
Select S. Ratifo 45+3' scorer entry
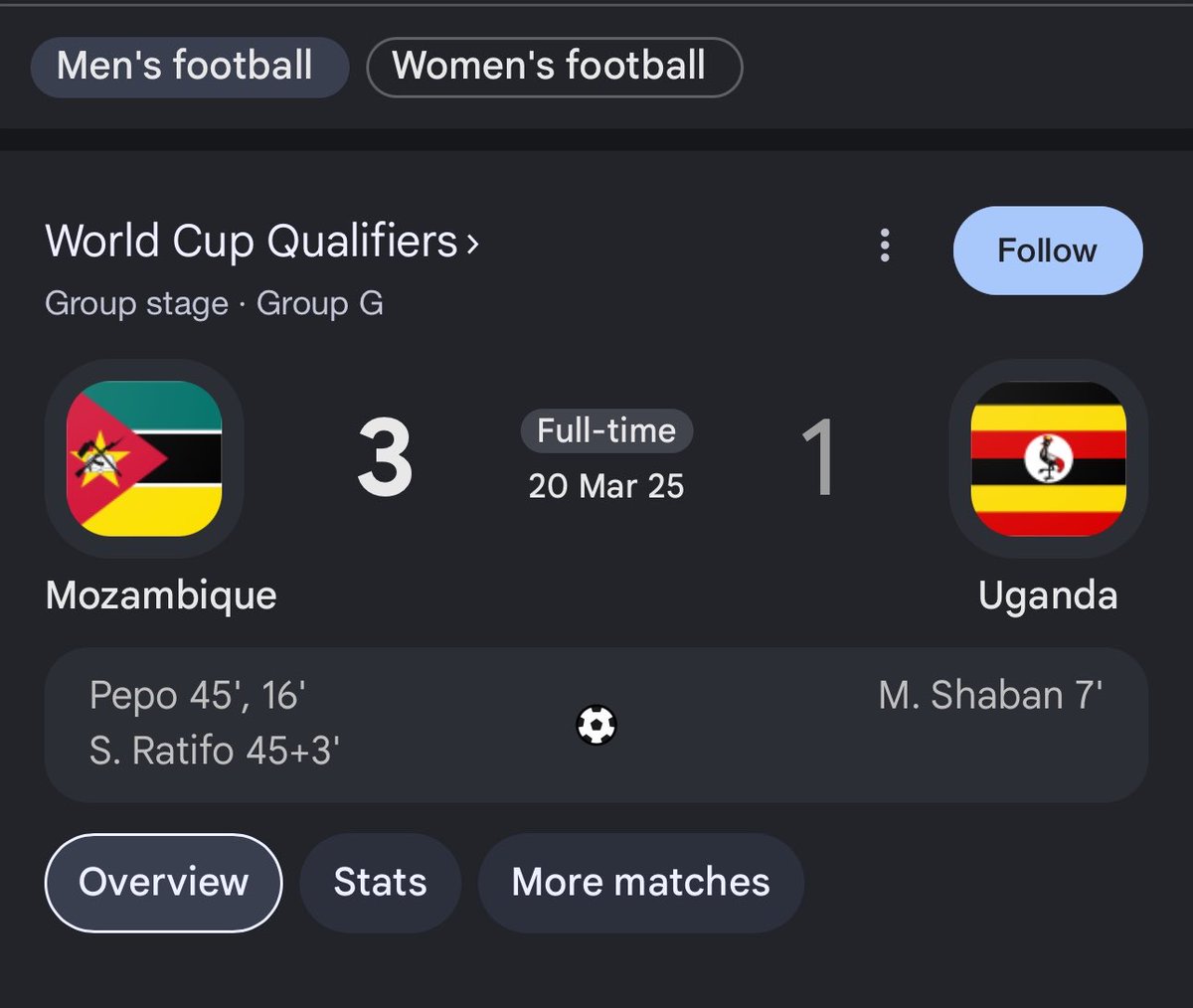point(215,751)
